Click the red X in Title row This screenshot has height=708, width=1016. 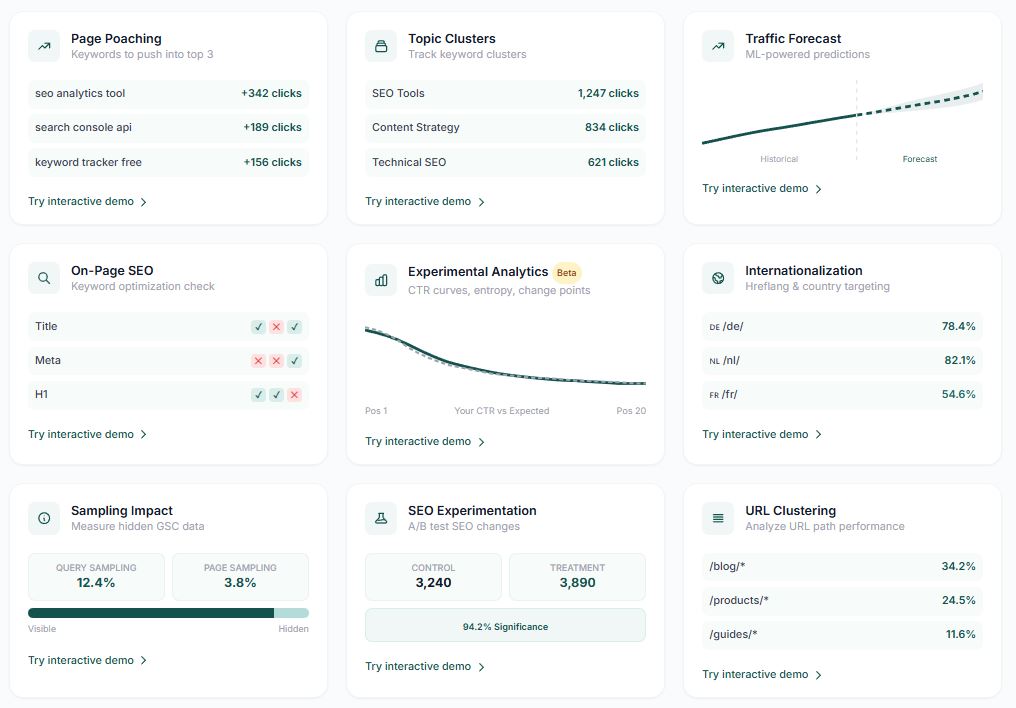277,326
